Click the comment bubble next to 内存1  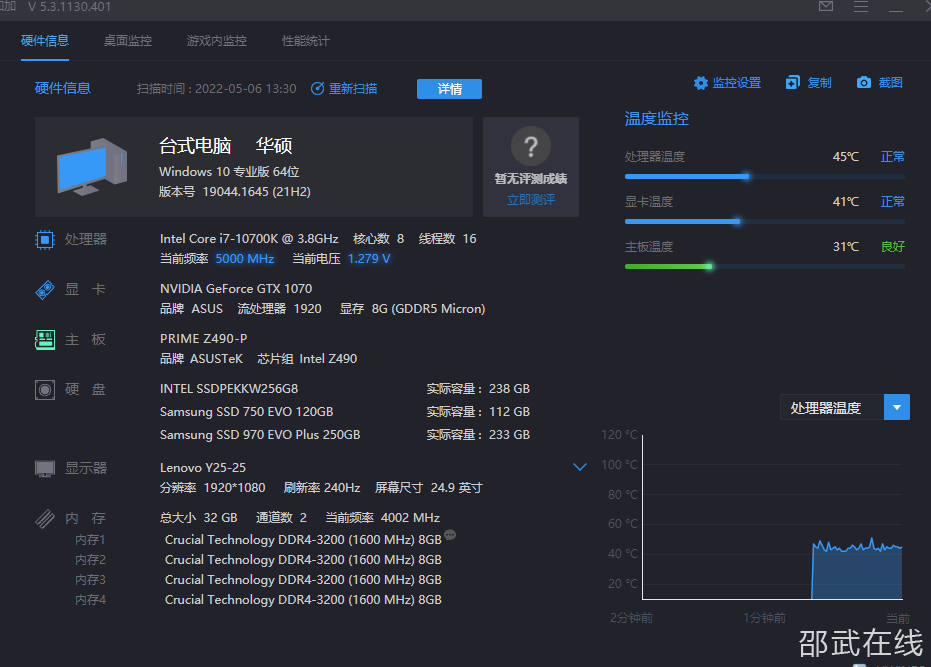click(x=450, y=536)
